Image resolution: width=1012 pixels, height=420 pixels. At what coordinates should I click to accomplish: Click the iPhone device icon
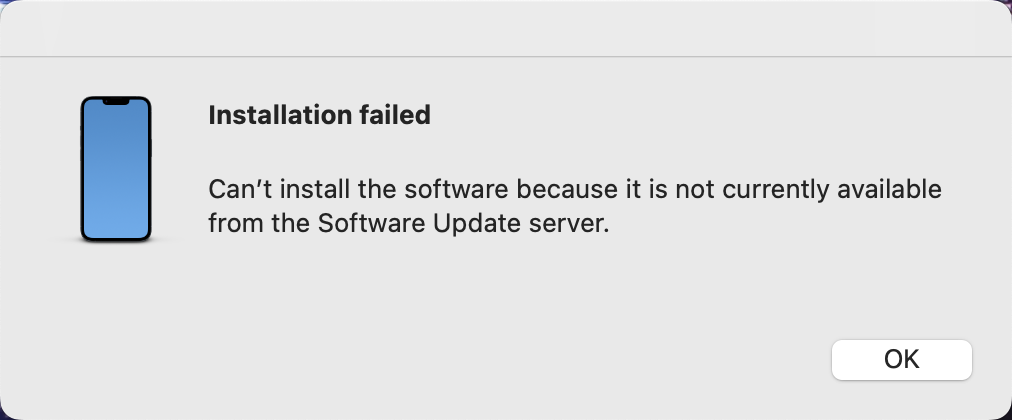coord(116,169)
